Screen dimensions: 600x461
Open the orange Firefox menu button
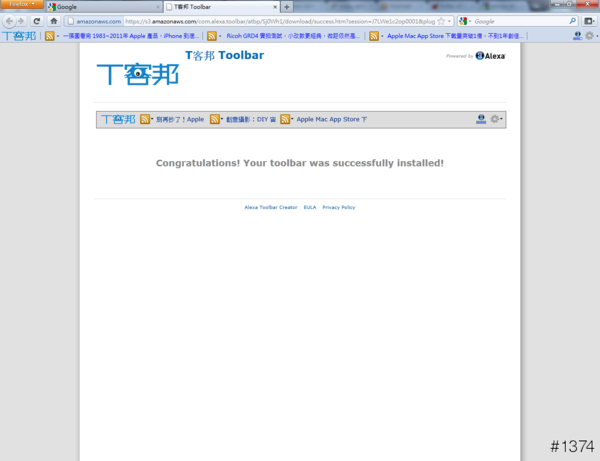tap(21, 4)
